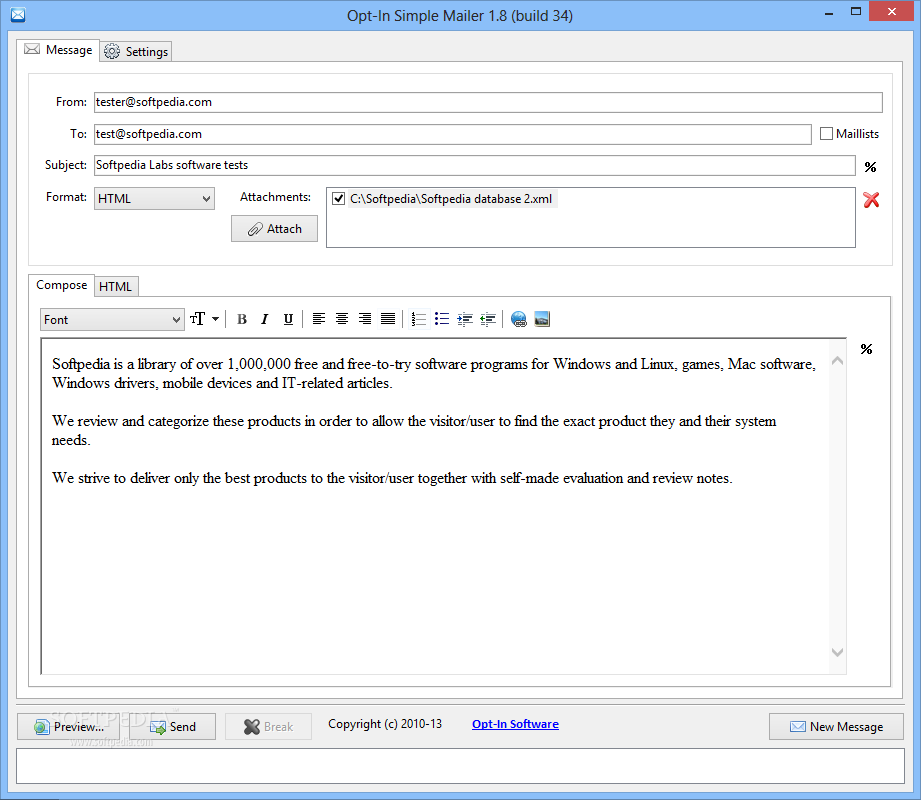The image size is (921, 800).
Task: Toggle underline formatting in the editor toolbar
Action: coord(288,319)
